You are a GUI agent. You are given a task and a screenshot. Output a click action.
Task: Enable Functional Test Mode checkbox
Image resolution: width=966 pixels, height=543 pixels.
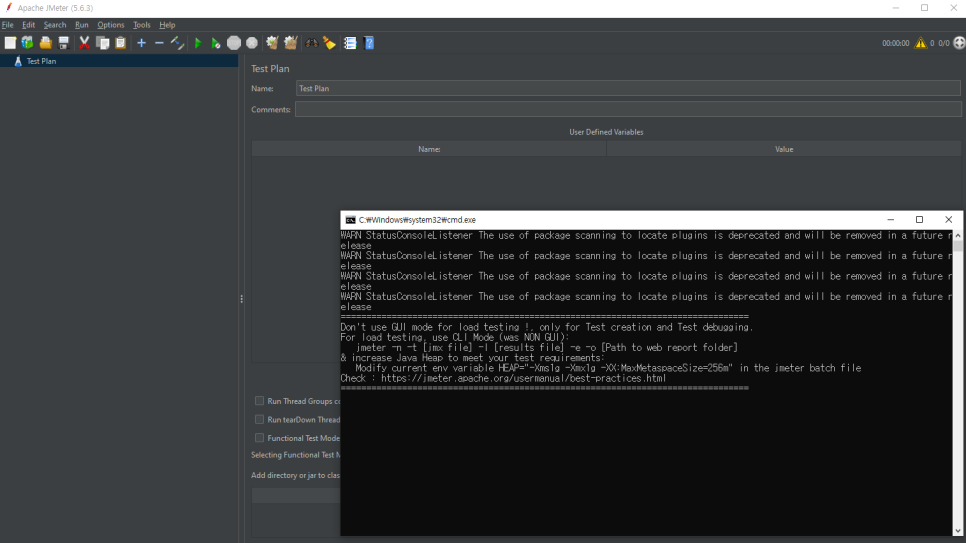pyautogui.click(x=259, y=438)
